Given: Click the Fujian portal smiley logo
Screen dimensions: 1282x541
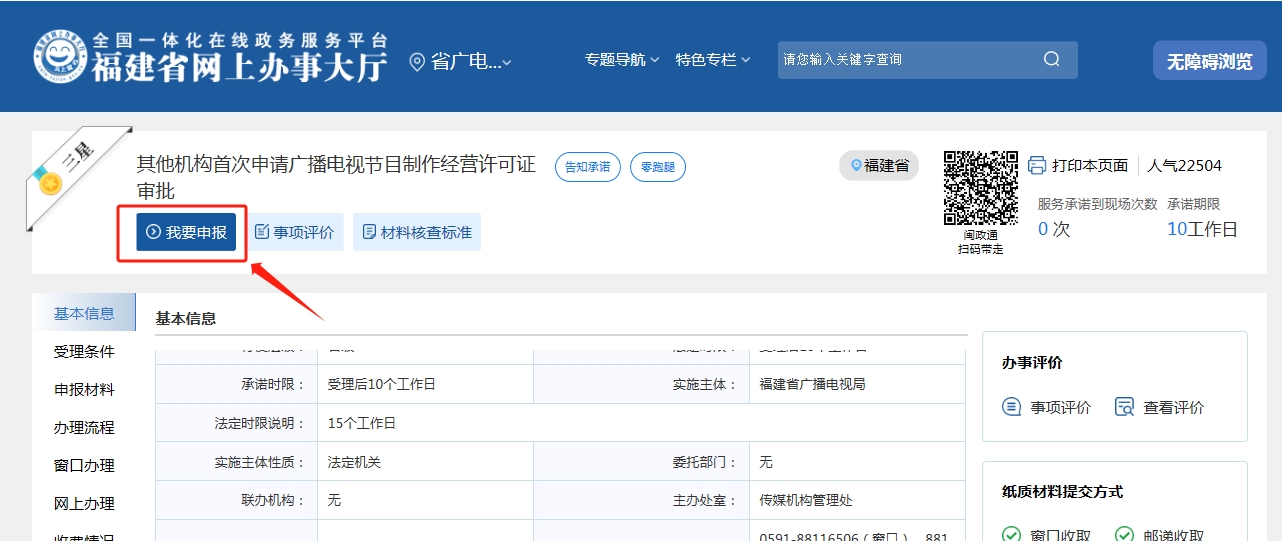Looking at the screenshot, I should coord(61,58).
